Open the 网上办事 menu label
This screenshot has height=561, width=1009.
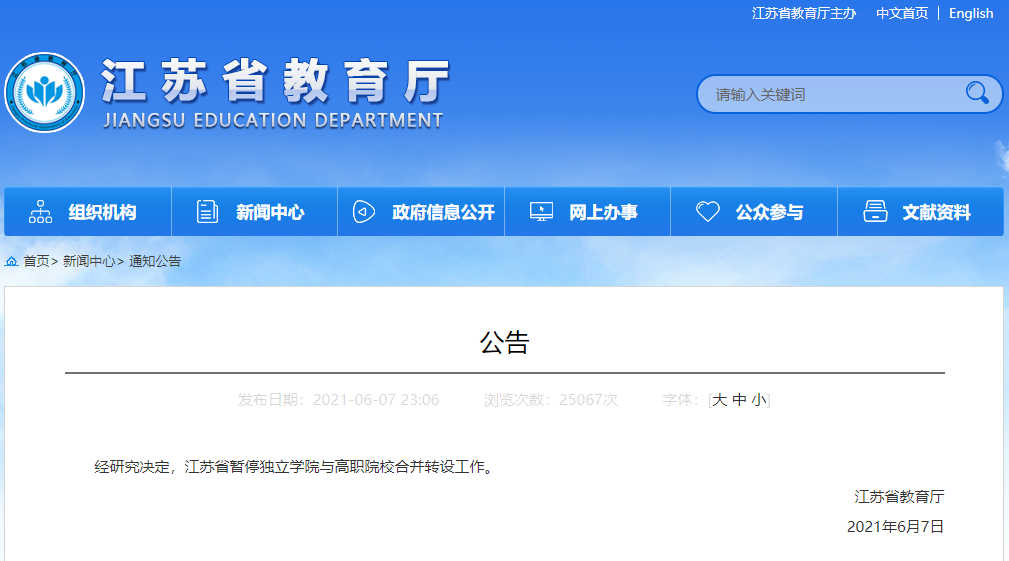tap(603, 212)
